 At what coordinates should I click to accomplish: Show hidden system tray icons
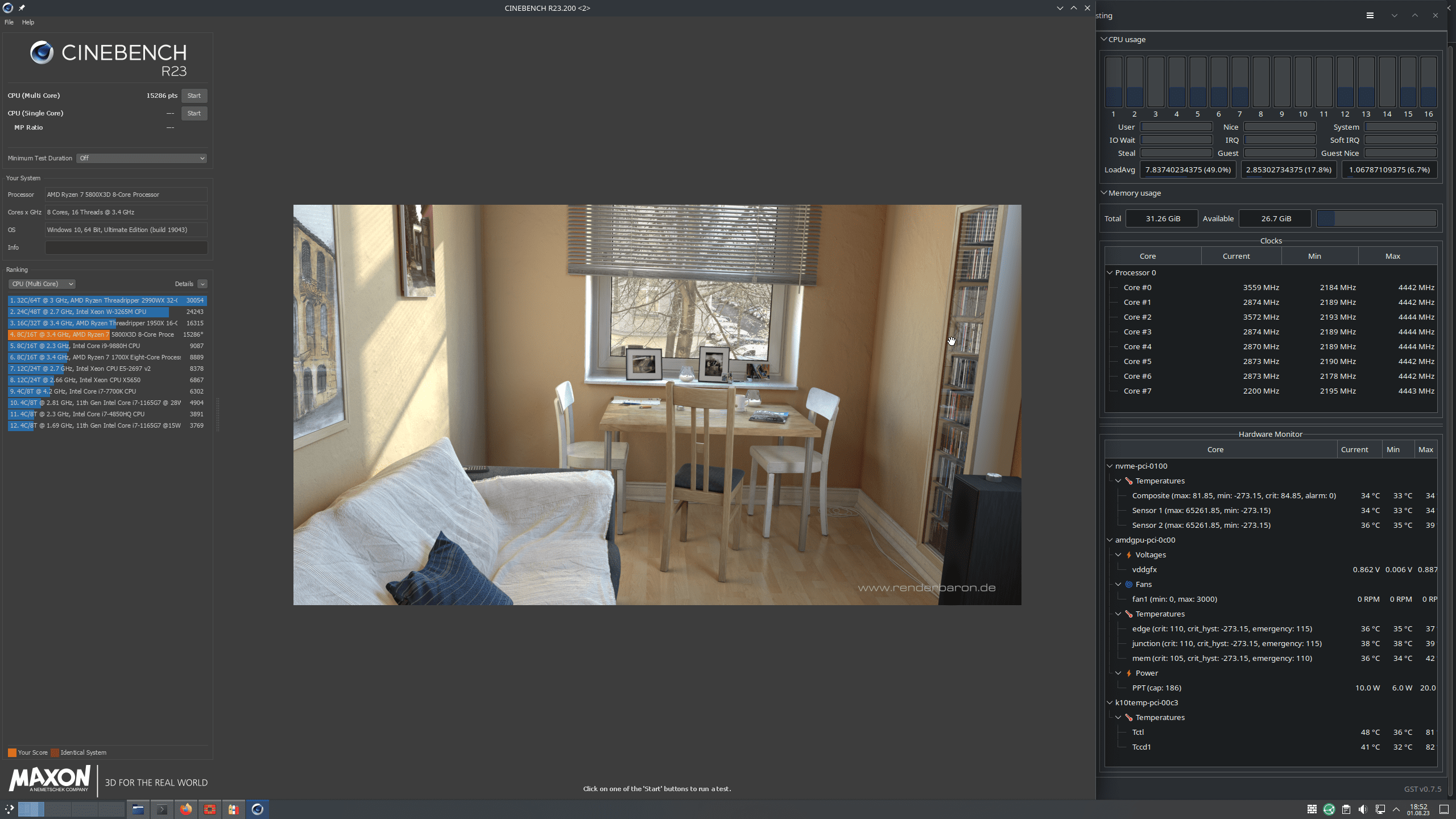1396,809
